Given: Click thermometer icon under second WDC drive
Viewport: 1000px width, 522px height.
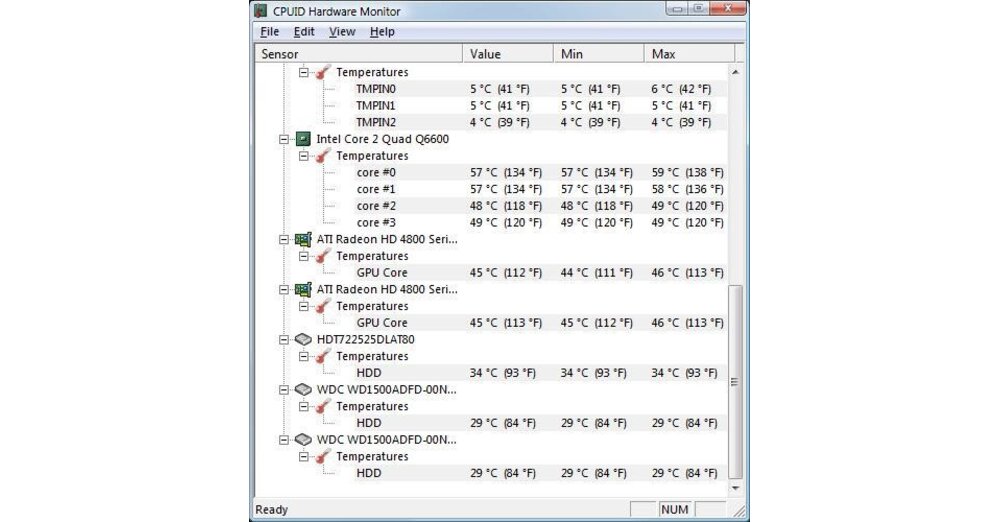Looking at the screenshot, I should tap(323, 456).
